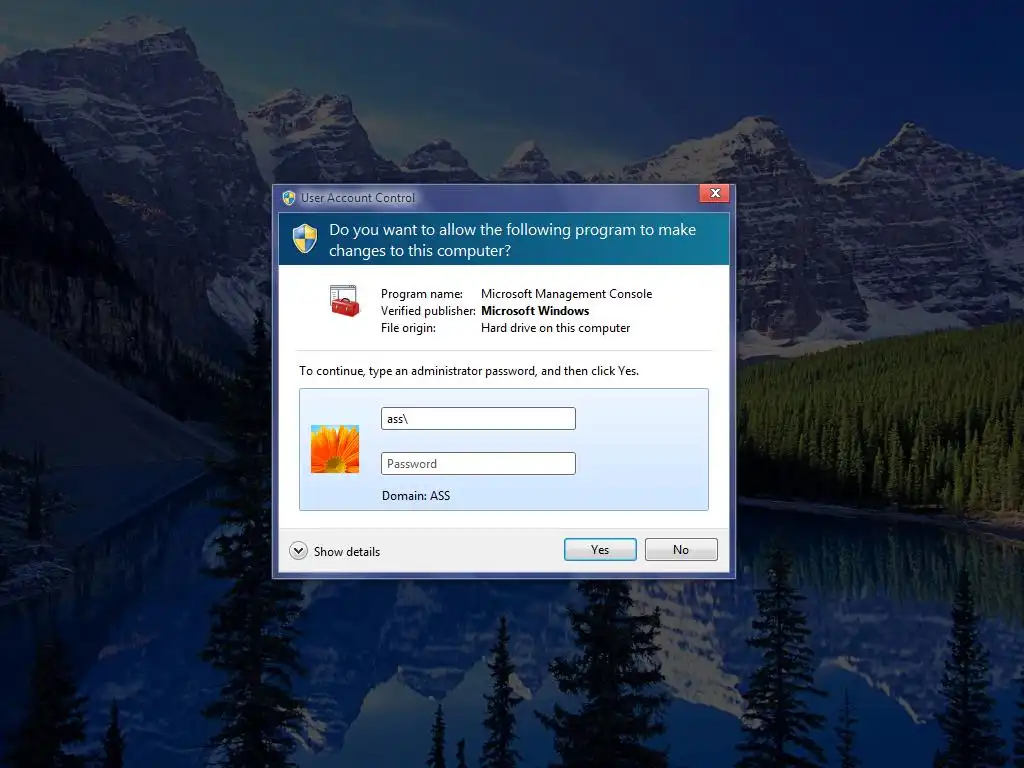Click the small shield in title bar
Image resolution: width=1024 pixels, height=768 pixels.
[289, 198]
